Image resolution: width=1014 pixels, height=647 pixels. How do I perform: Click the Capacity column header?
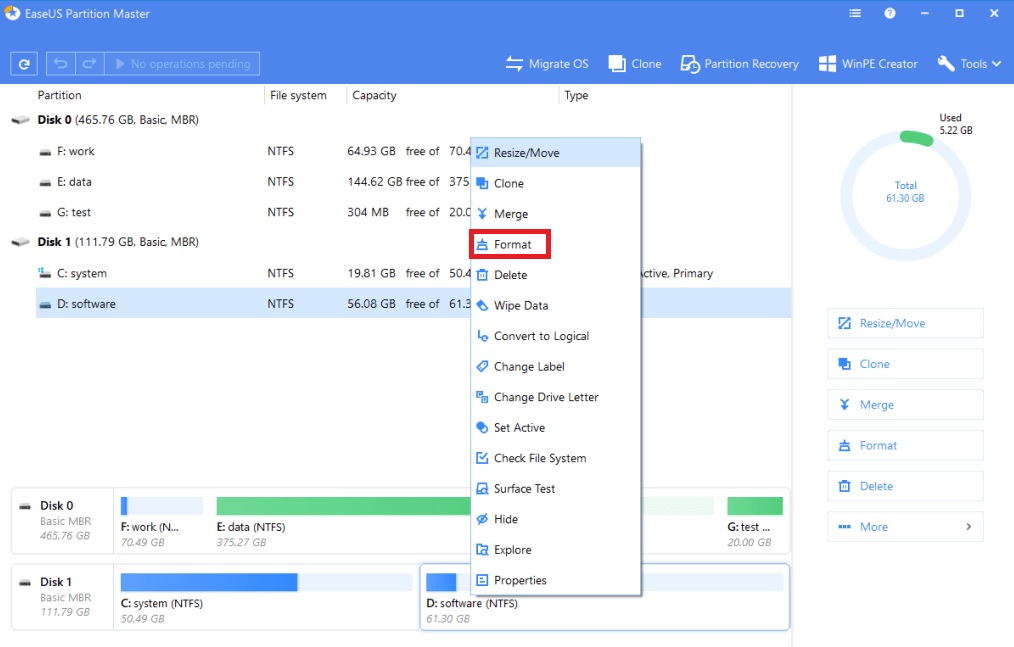pos(375,96)
